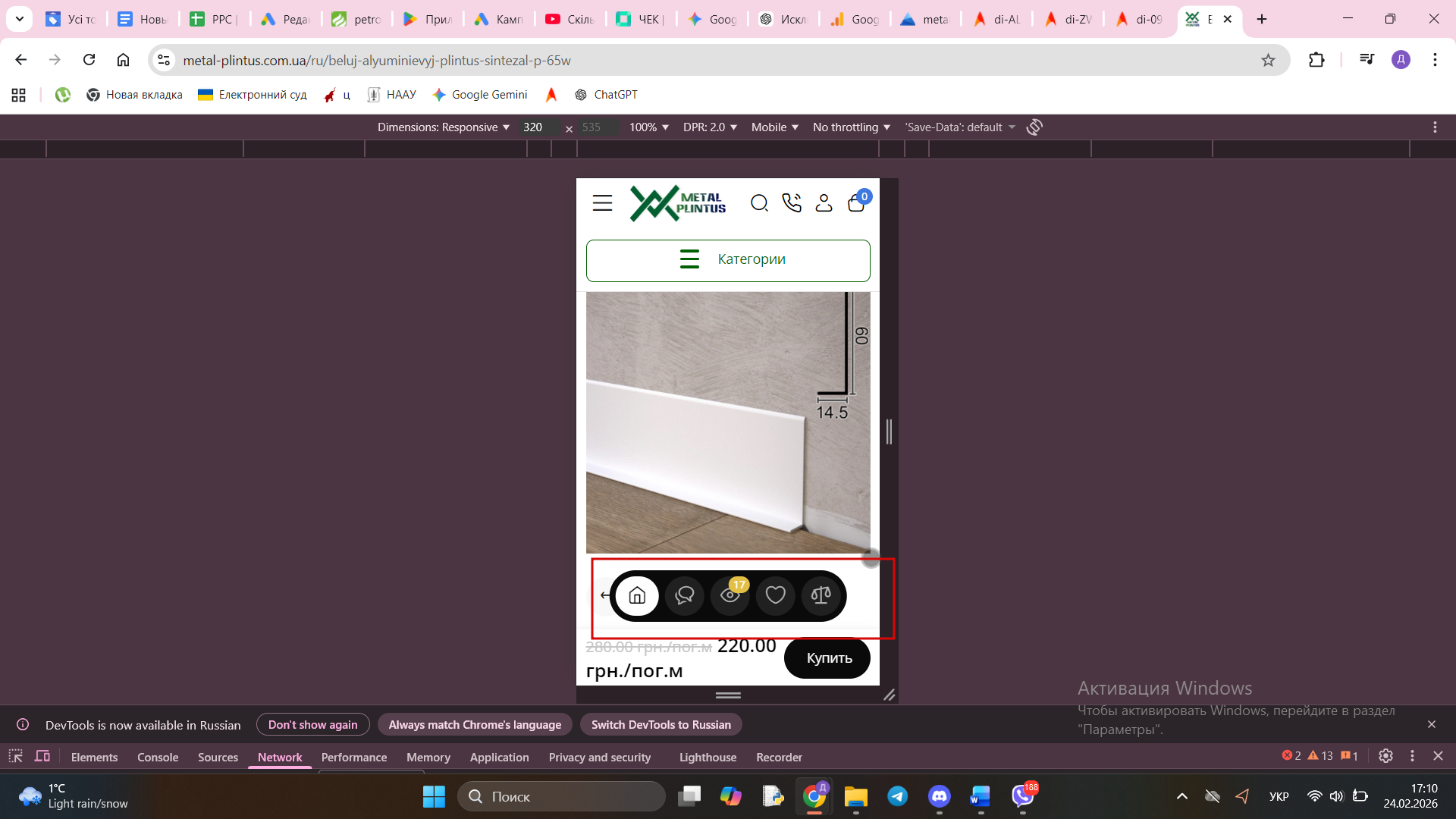Switch to the Lighthouse tab in DevTools
Viewport: 1456px width, 819px height.
click(x=708, y=757)
